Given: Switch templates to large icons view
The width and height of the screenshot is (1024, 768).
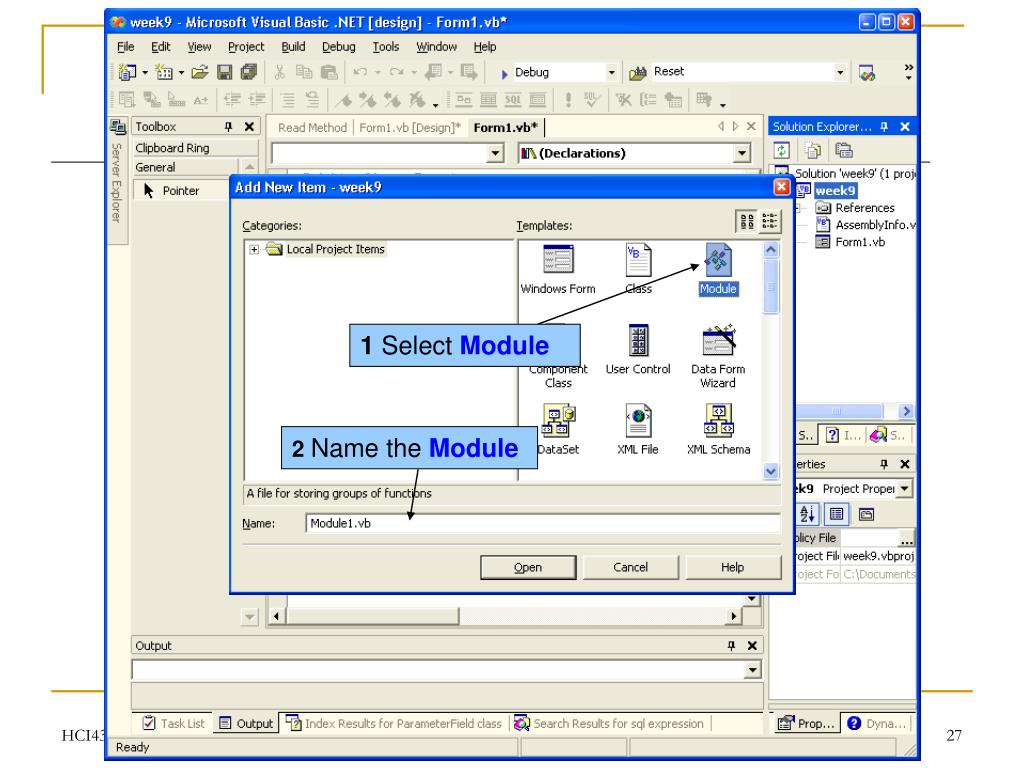Looking at the screenshot, I should pos(747,221).
